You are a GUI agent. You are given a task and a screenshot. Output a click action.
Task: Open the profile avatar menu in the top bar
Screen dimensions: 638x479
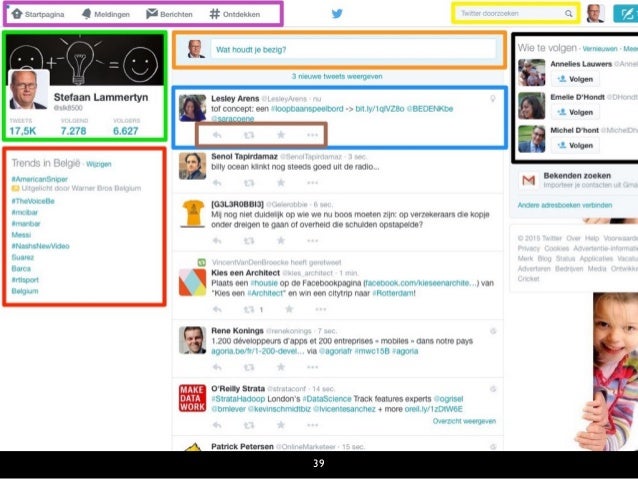click(595, 13)
